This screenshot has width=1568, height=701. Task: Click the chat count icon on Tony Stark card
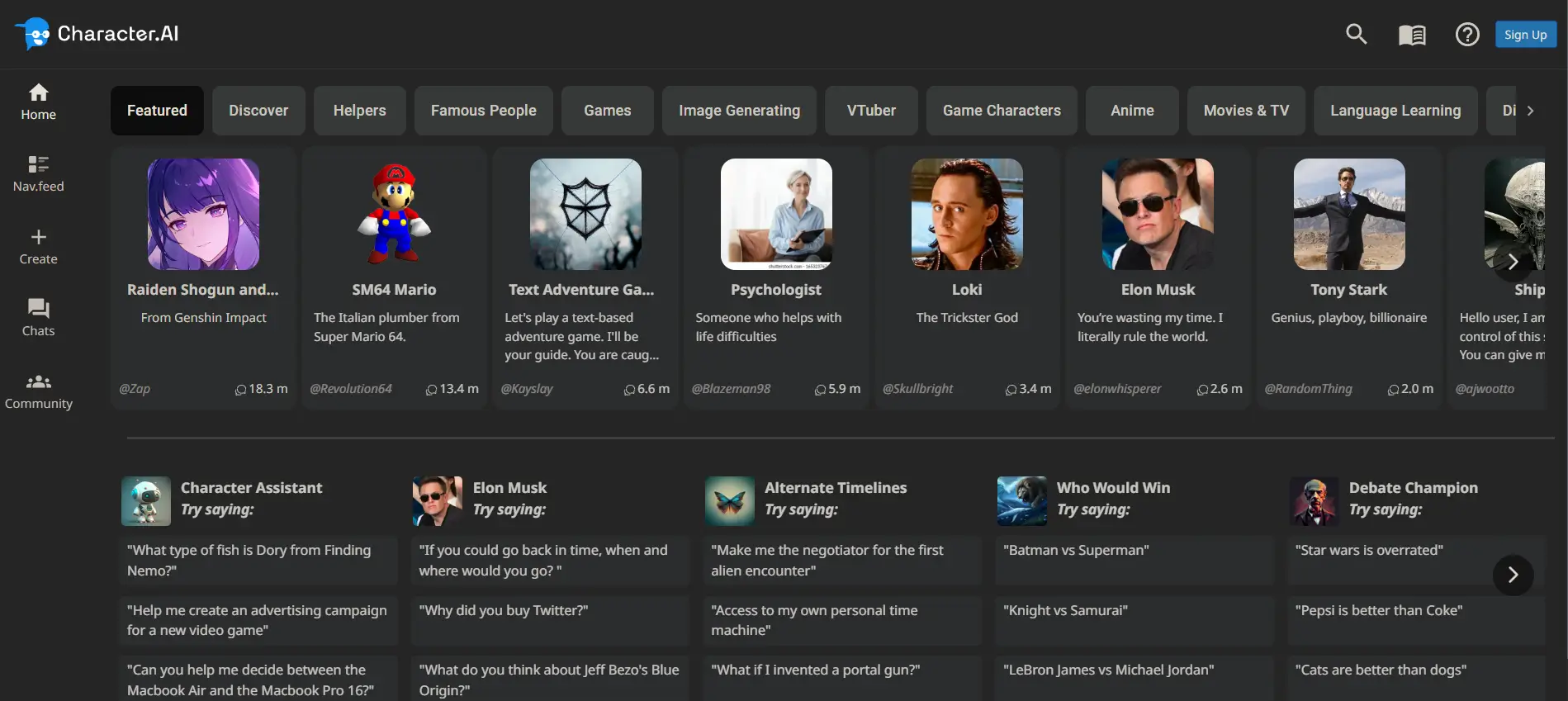[1393, 390]
